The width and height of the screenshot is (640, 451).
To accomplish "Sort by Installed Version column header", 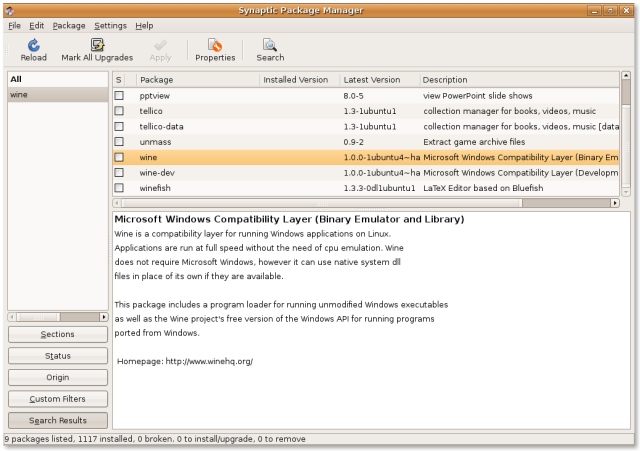I will (297, 79).
